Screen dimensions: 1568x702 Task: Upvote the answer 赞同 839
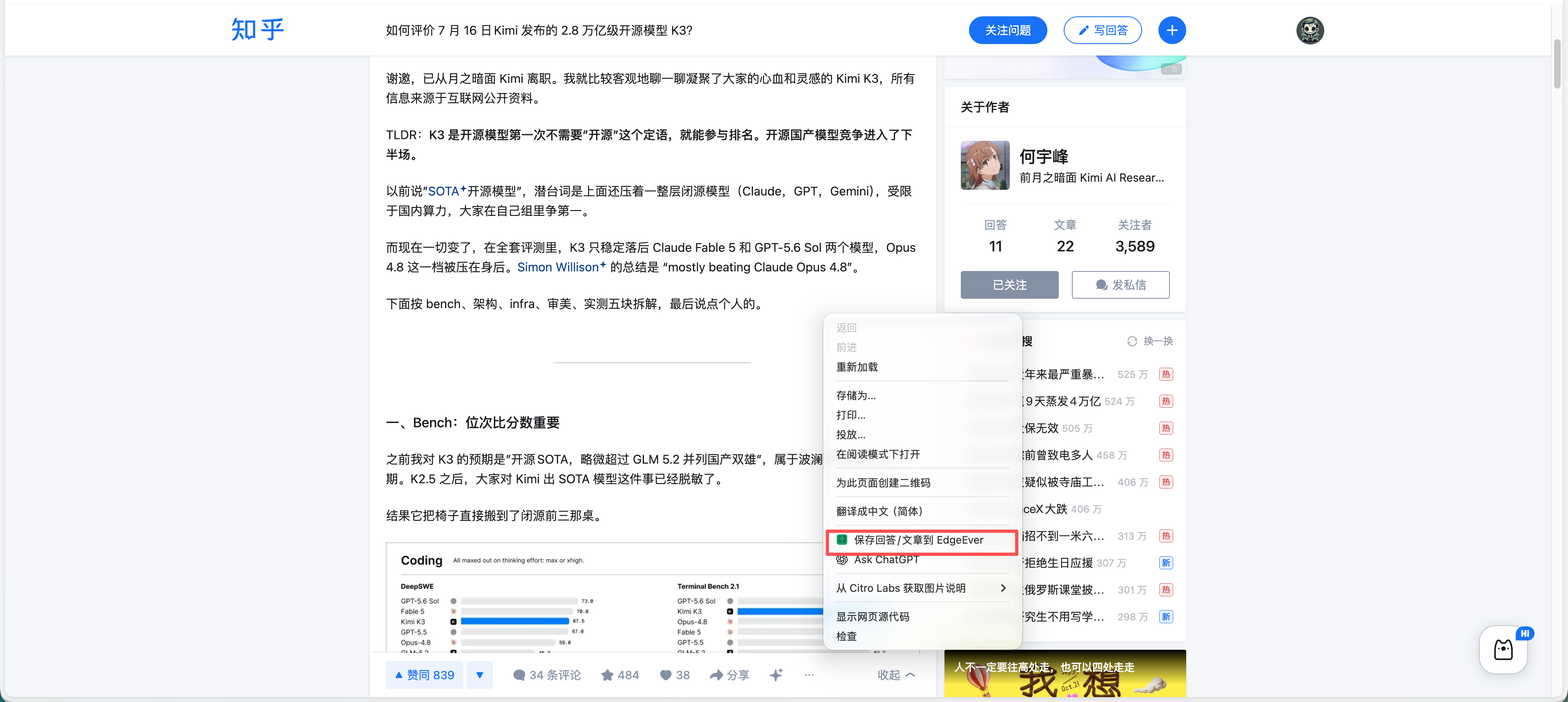click(x=424, y=675)
